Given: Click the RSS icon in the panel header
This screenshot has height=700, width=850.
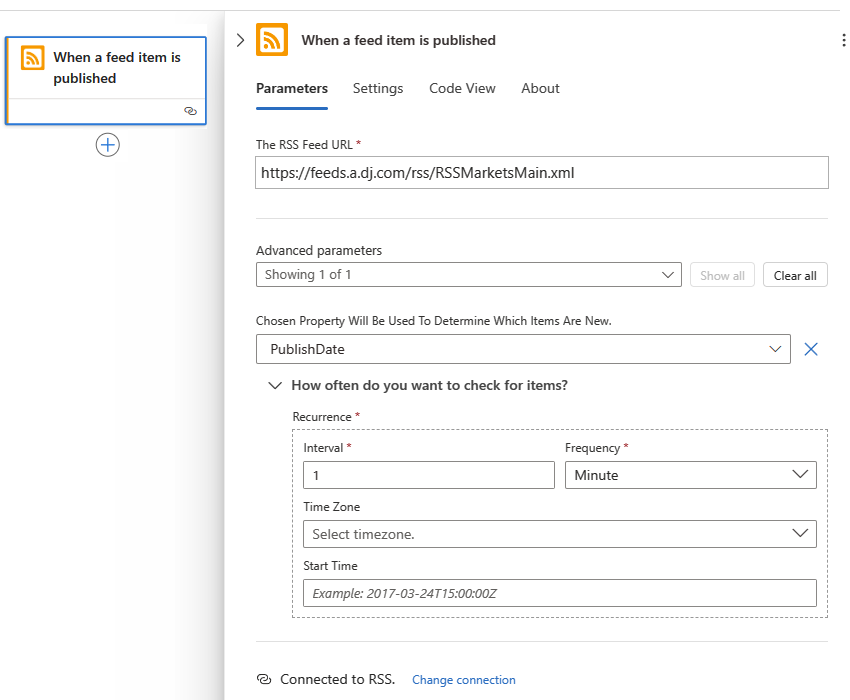Looking at the screenshot, I should click(x=272, y=40).
